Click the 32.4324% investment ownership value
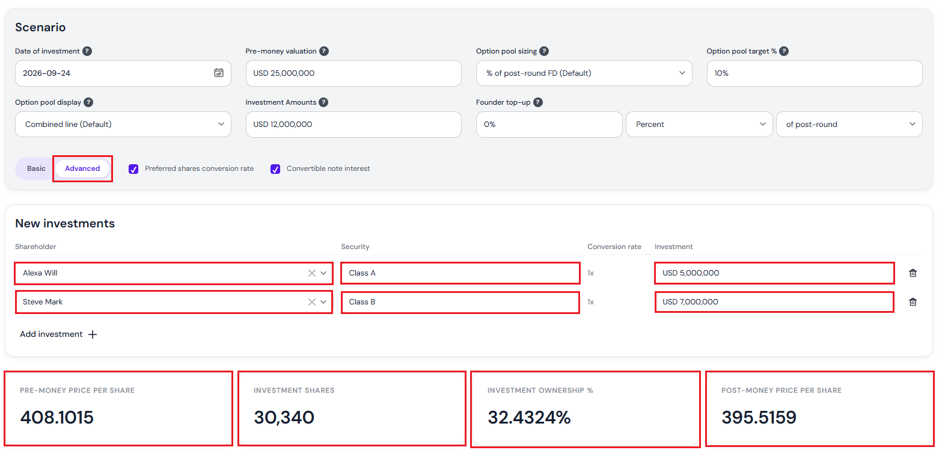This screenshot has height=450, width=939. pyautogui.click(x=529, y=418)
